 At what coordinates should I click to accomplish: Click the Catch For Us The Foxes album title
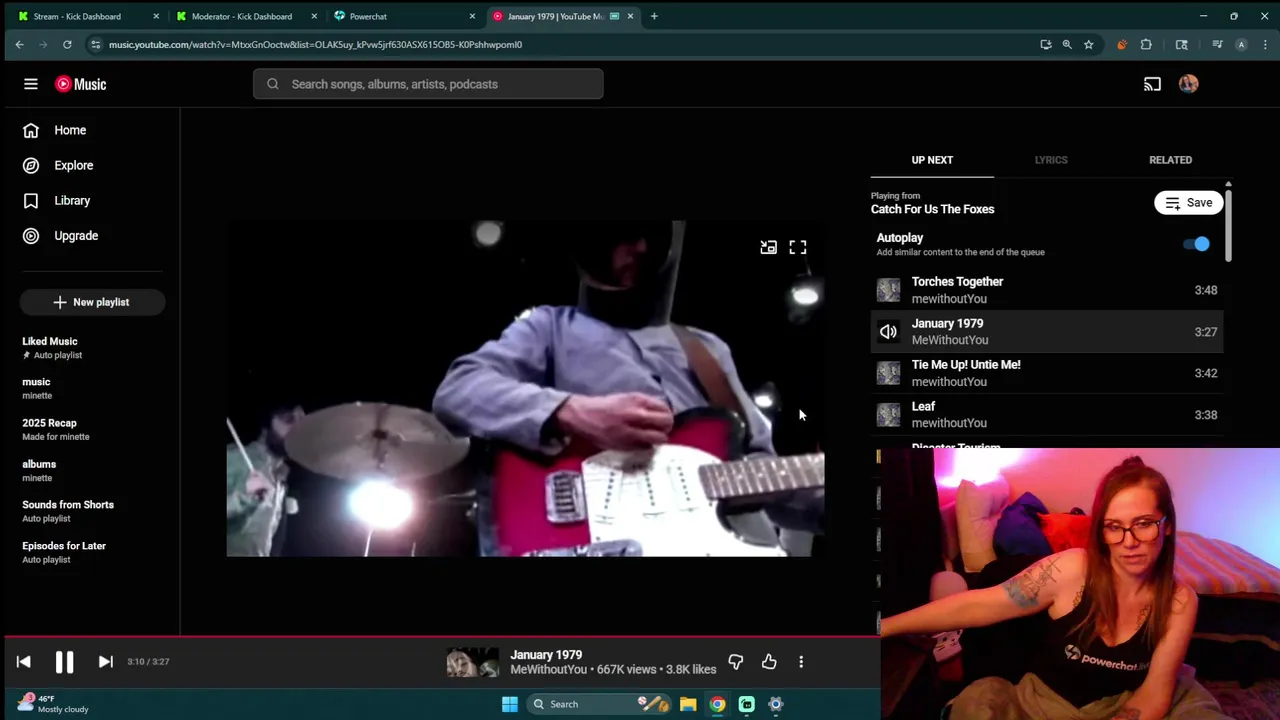pyautogui.click(x=932, y=209)
